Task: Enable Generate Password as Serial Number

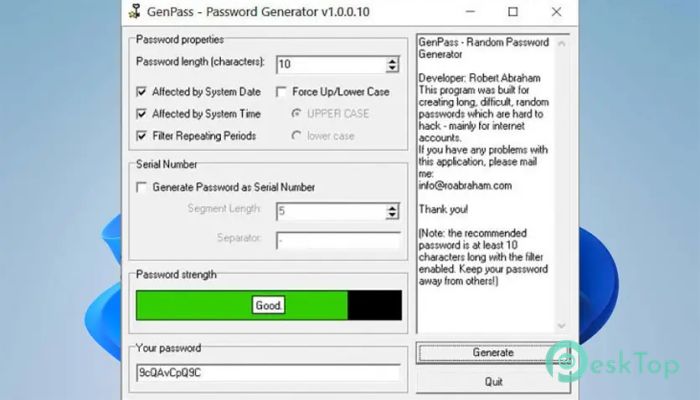Action: (x=142, y=187)
